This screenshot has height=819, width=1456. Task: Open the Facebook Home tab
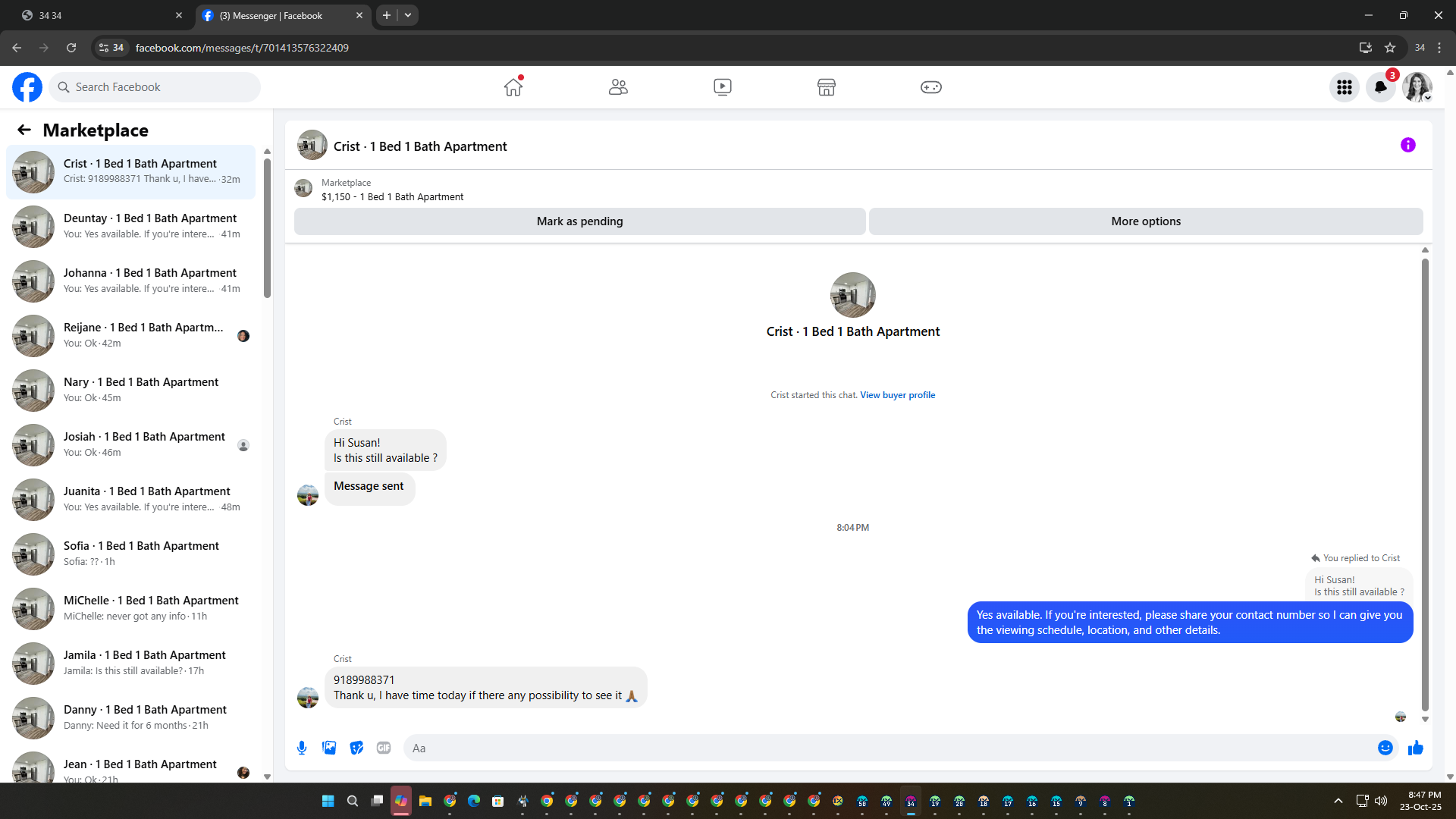coord(513,87)
